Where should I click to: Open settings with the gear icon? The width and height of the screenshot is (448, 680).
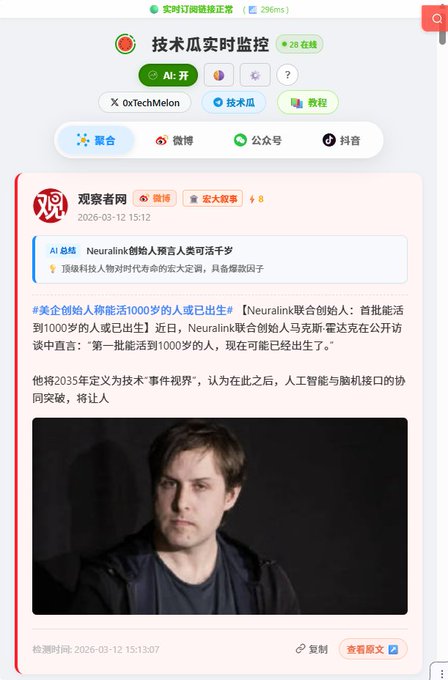[255, 75]
